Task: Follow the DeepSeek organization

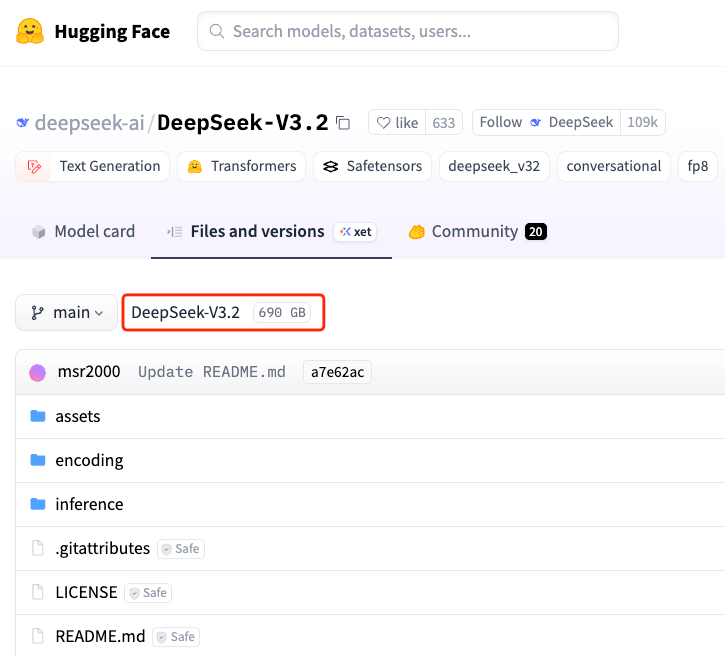Action: click(546, 123)
